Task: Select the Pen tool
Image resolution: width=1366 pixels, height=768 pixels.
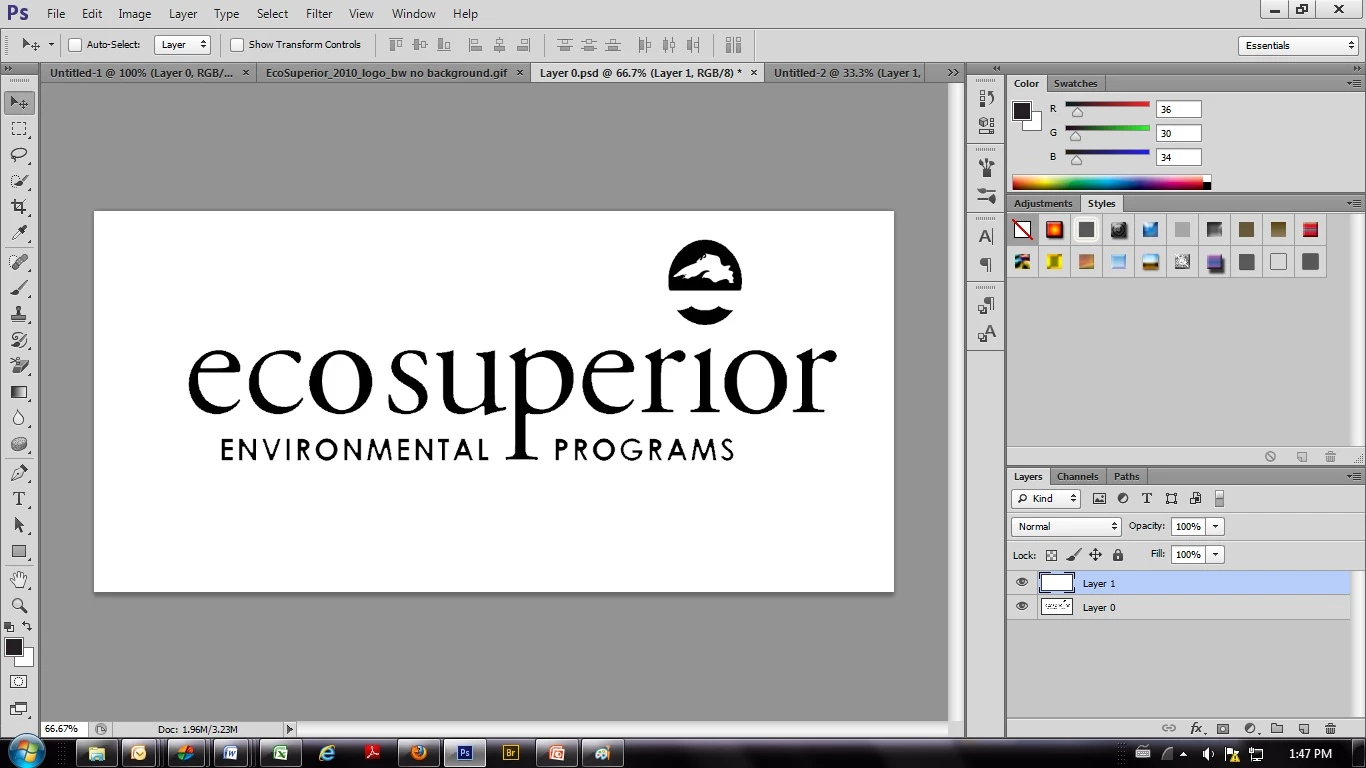Action: [19, 473]
